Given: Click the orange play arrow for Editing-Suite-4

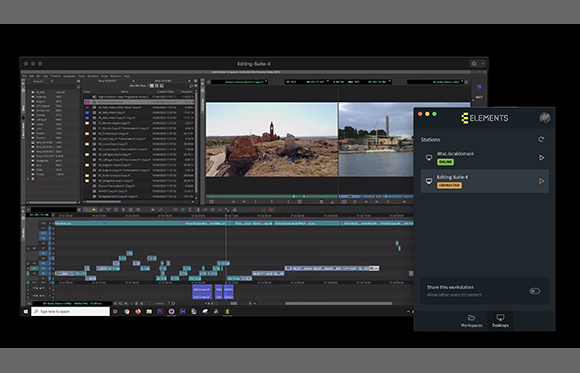Looking at the screenshot, I should coord(541,181).
